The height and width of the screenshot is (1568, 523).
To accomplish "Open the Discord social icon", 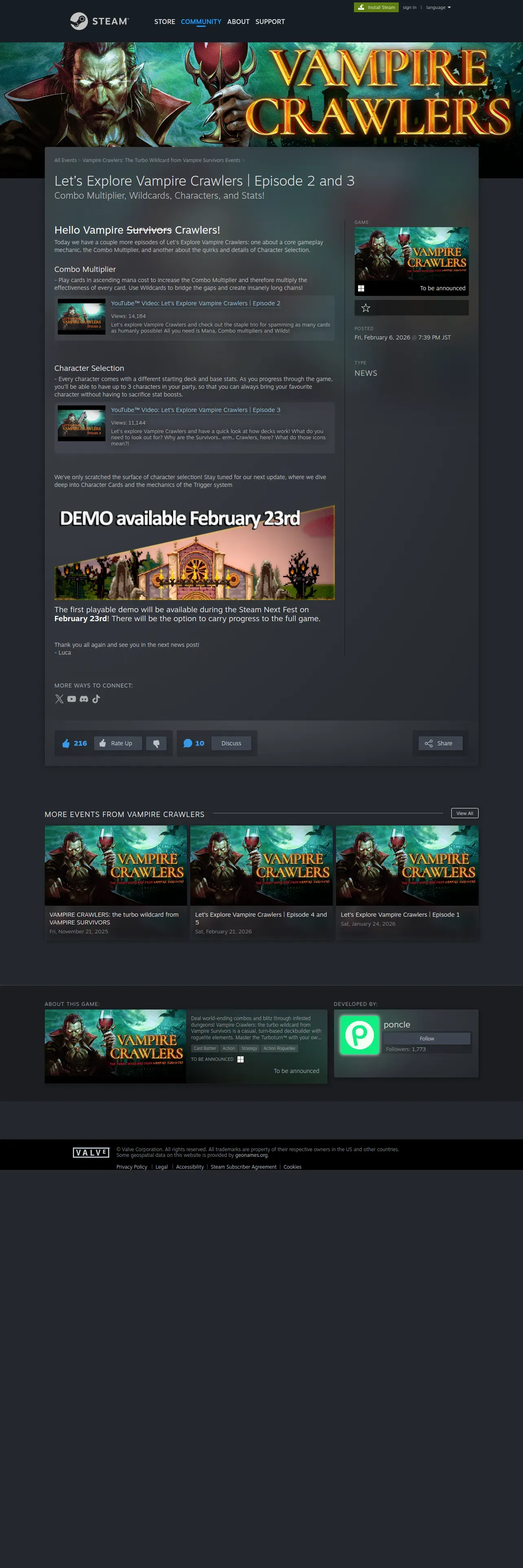I will pyautogui.click(x=84, y=699).
